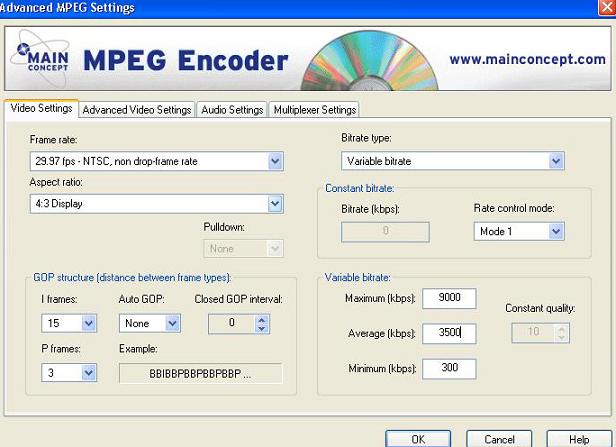Click the 'MPEG Encoder' banner title
Image resolution: width=616 pixels, height=447 pixels.
click(186, 60)
